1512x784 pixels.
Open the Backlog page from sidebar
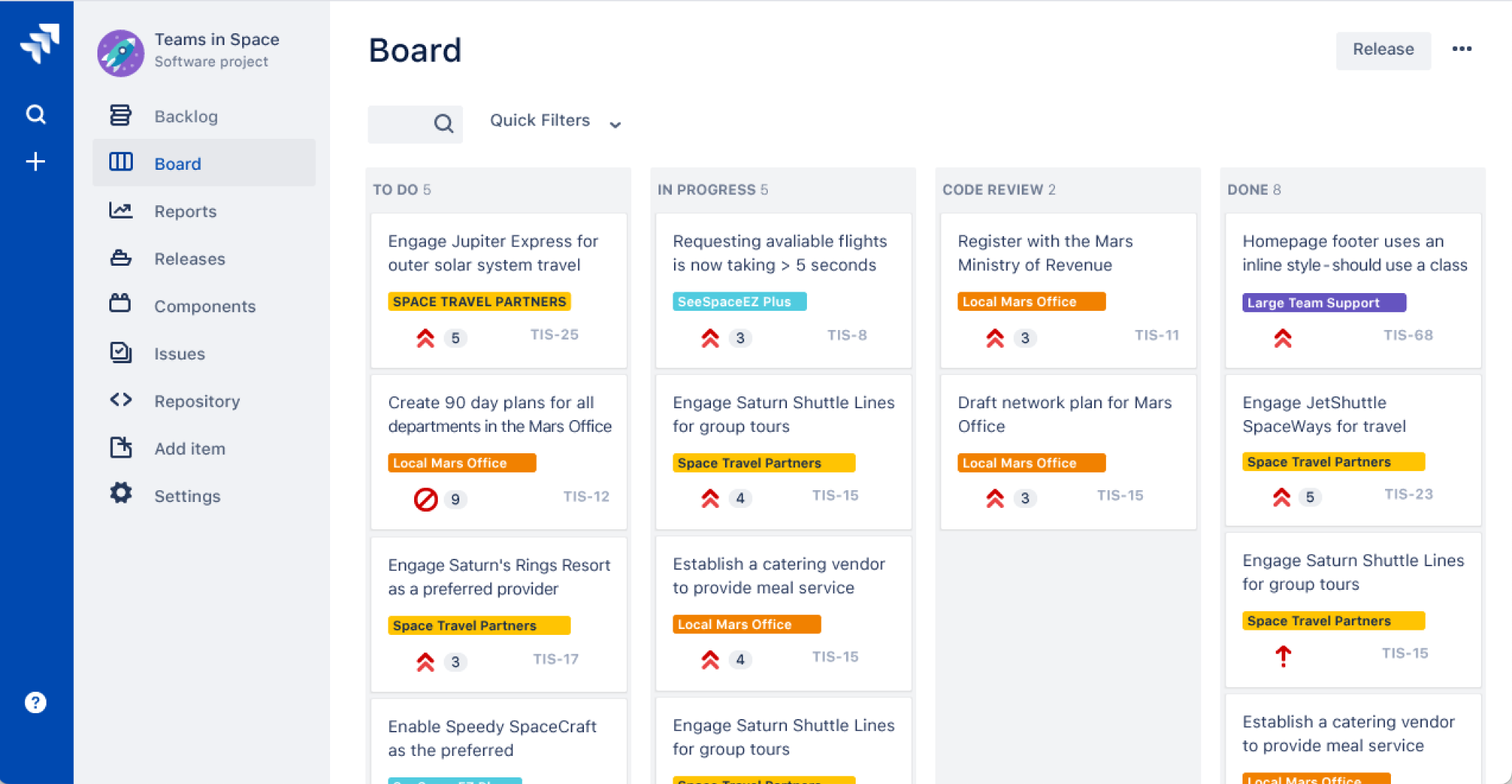click(186, 117)
